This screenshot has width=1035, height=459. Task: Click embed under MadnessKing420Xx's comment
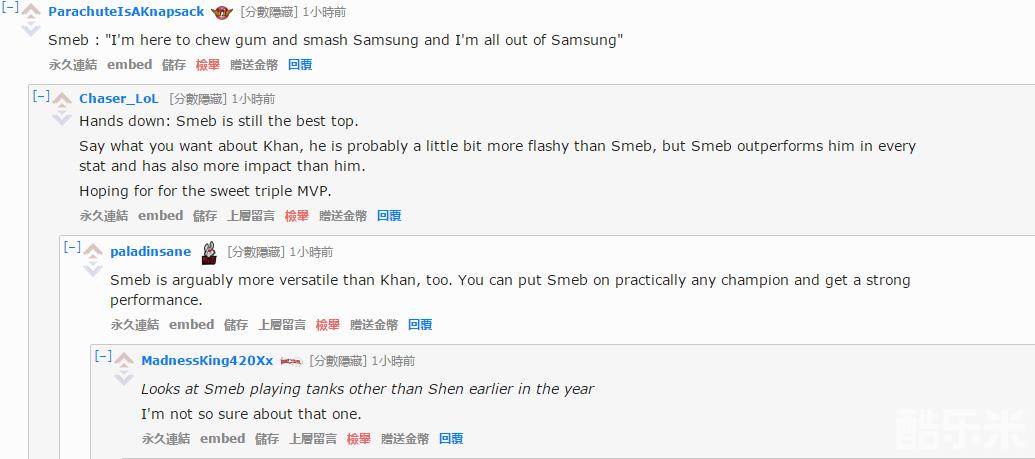(x=222, y=438)
